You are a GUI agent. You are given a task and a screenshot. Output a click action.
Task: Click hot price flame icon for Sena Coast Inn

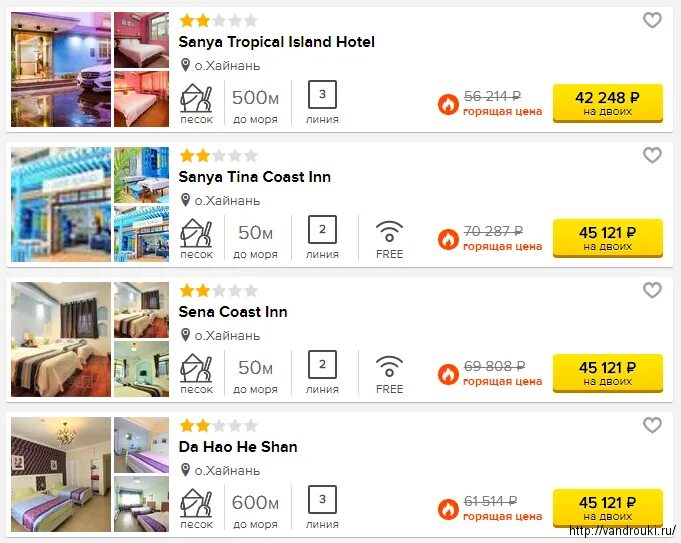click(448, 374)
